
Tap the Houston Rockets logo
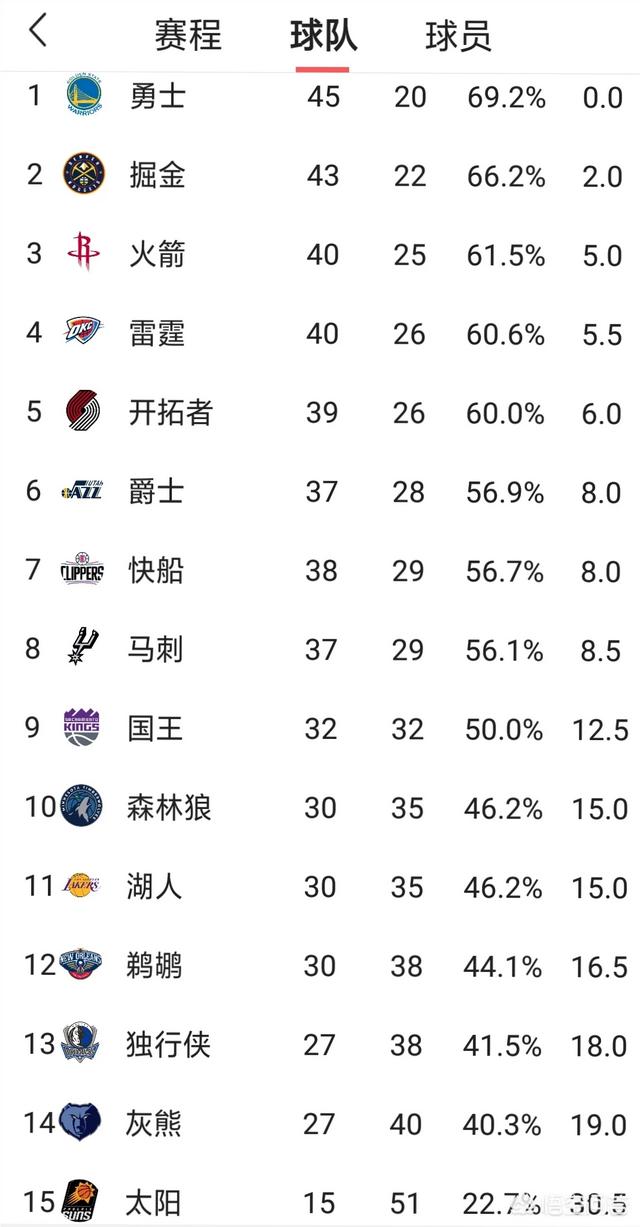(82, 252)
